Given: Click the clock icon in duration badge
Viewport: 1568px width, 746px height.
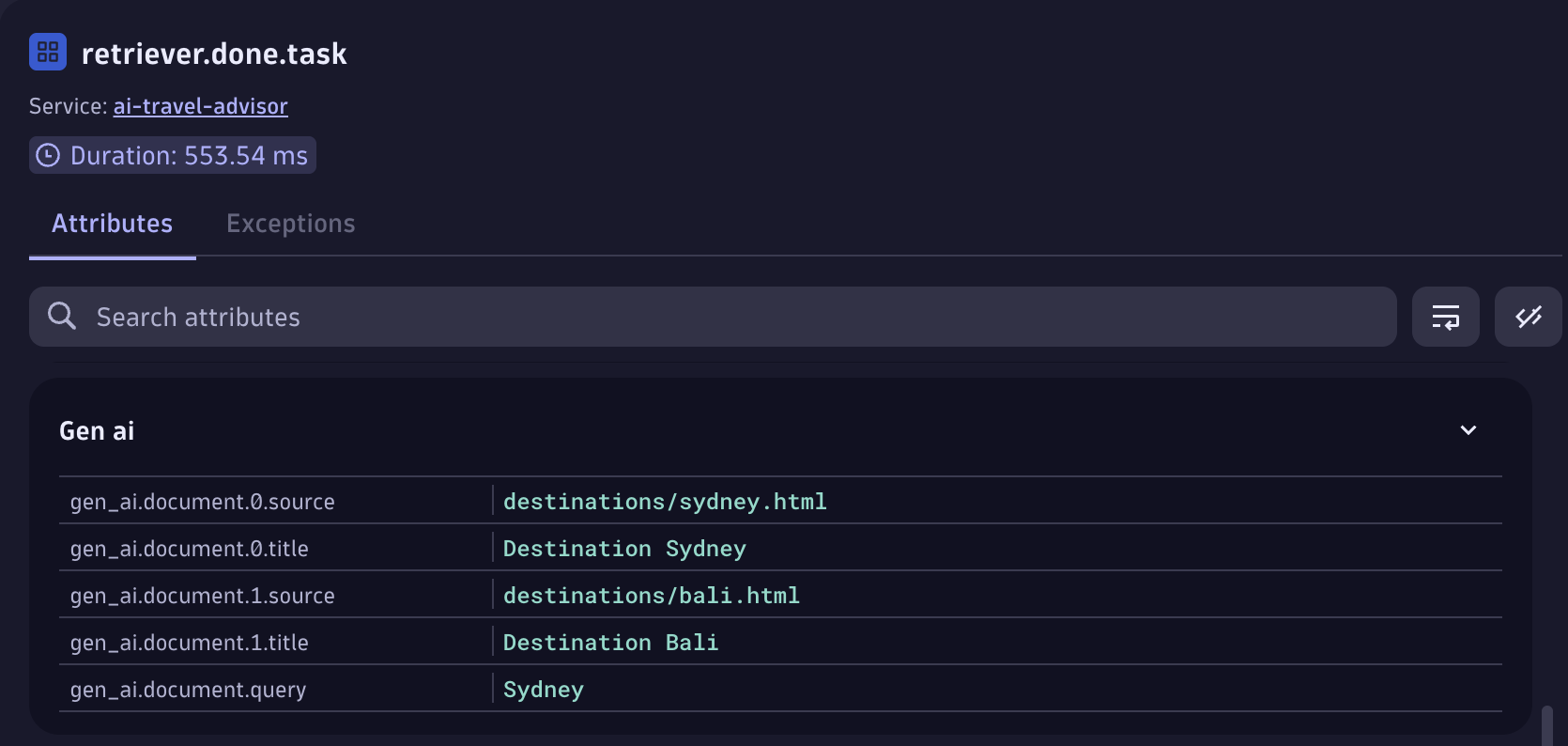Looking at the screenshot, I should [48, 155].
